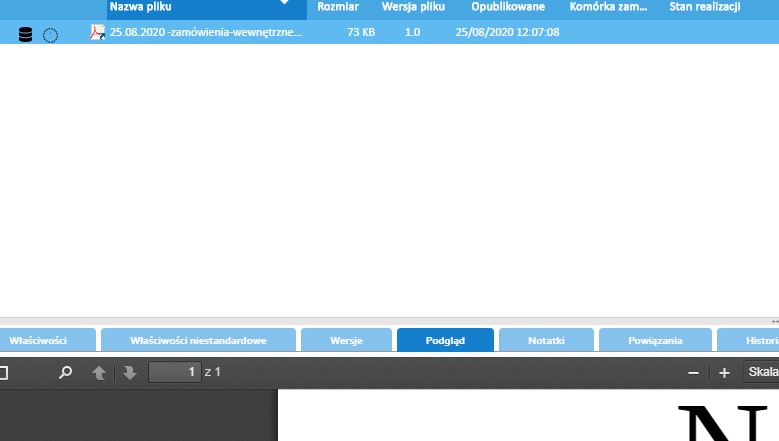Click the PDF page preview area
Viewport: 779px width, 441px height.
tap(528, 415)
